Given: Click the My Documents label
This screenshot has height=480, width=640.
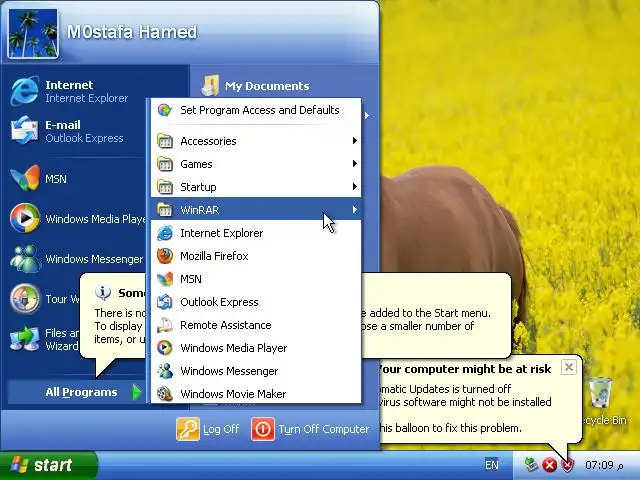Looking at the screenshot, I should (267, 86).
